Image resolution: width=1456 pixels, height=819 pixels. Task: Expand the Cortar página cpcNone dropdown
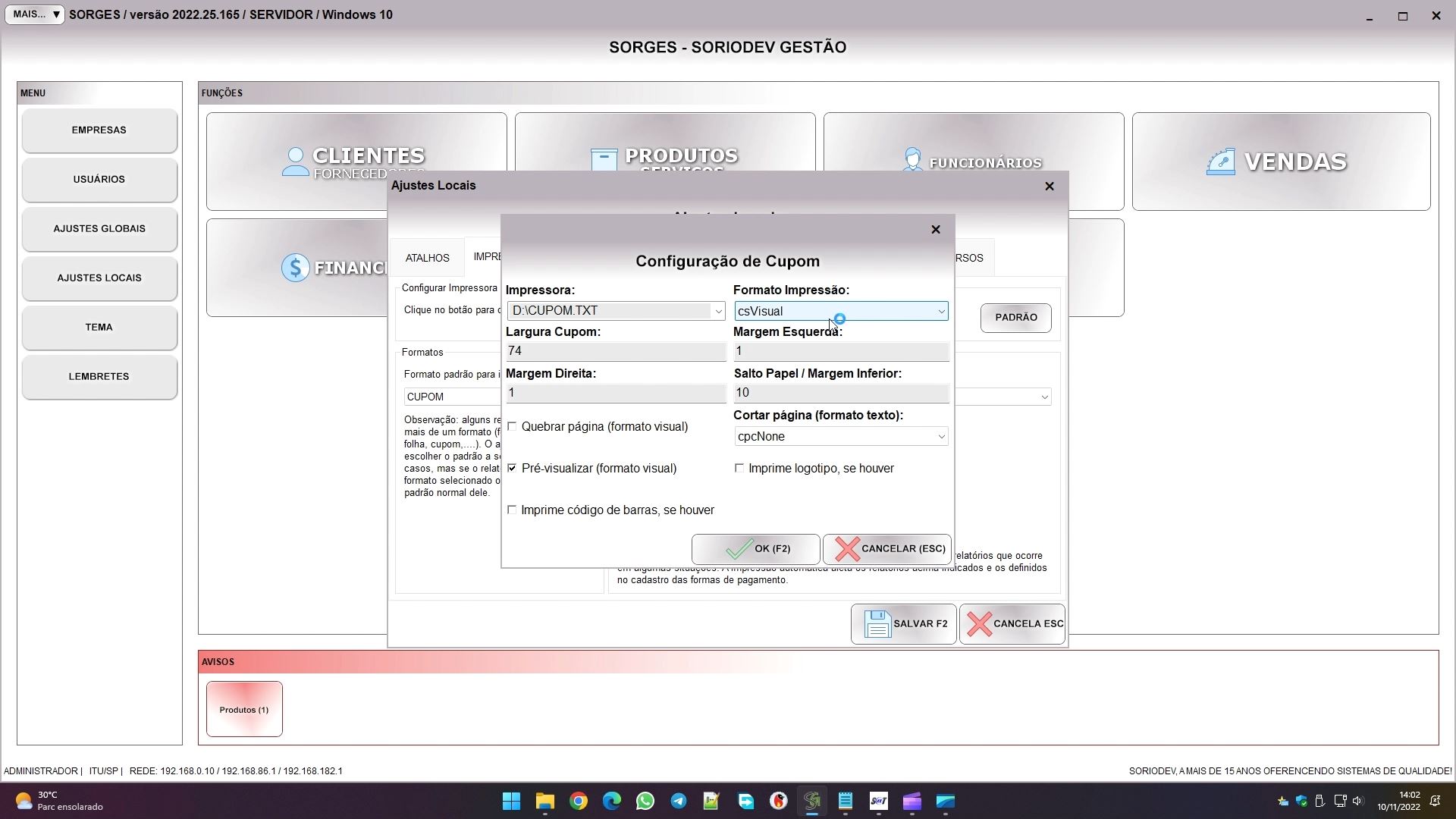tap(940, 437)
